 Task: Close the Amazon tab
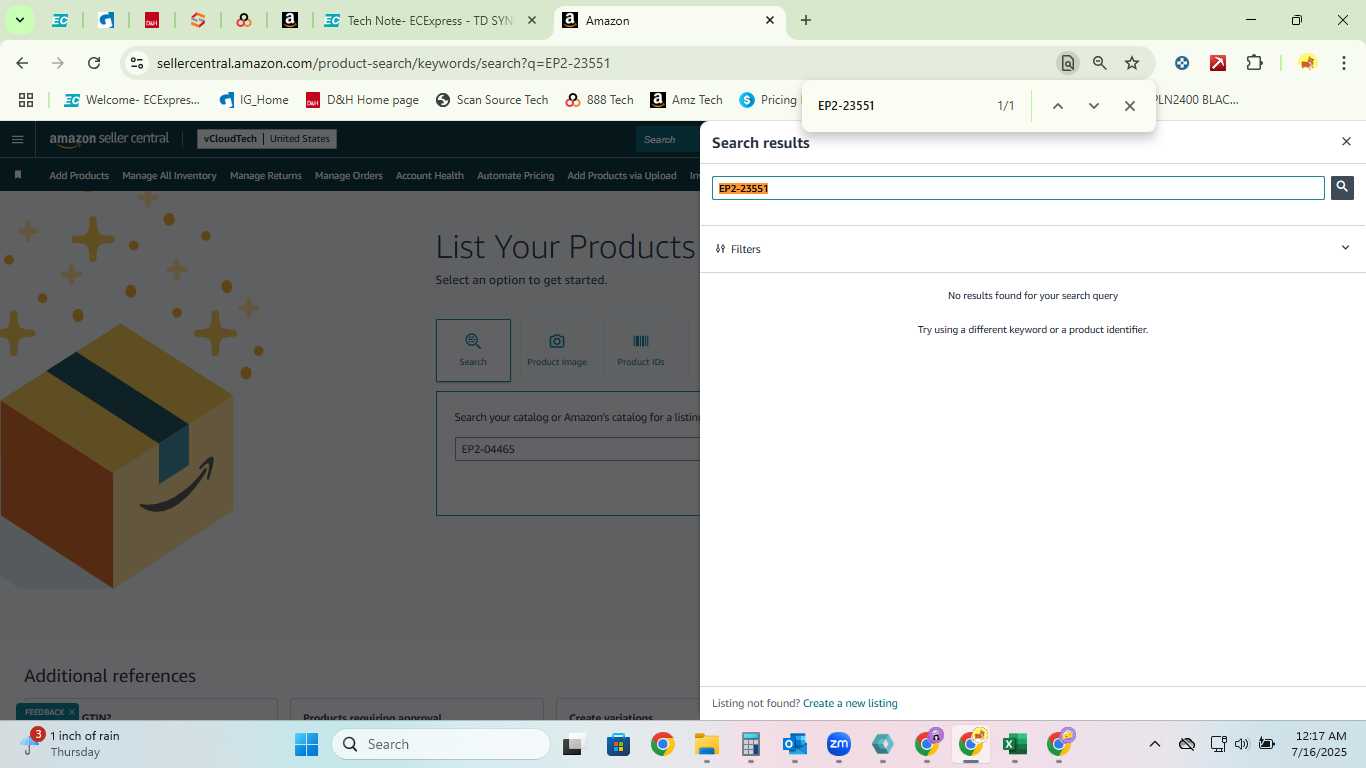pyautogui.click(x=770, y=20)
